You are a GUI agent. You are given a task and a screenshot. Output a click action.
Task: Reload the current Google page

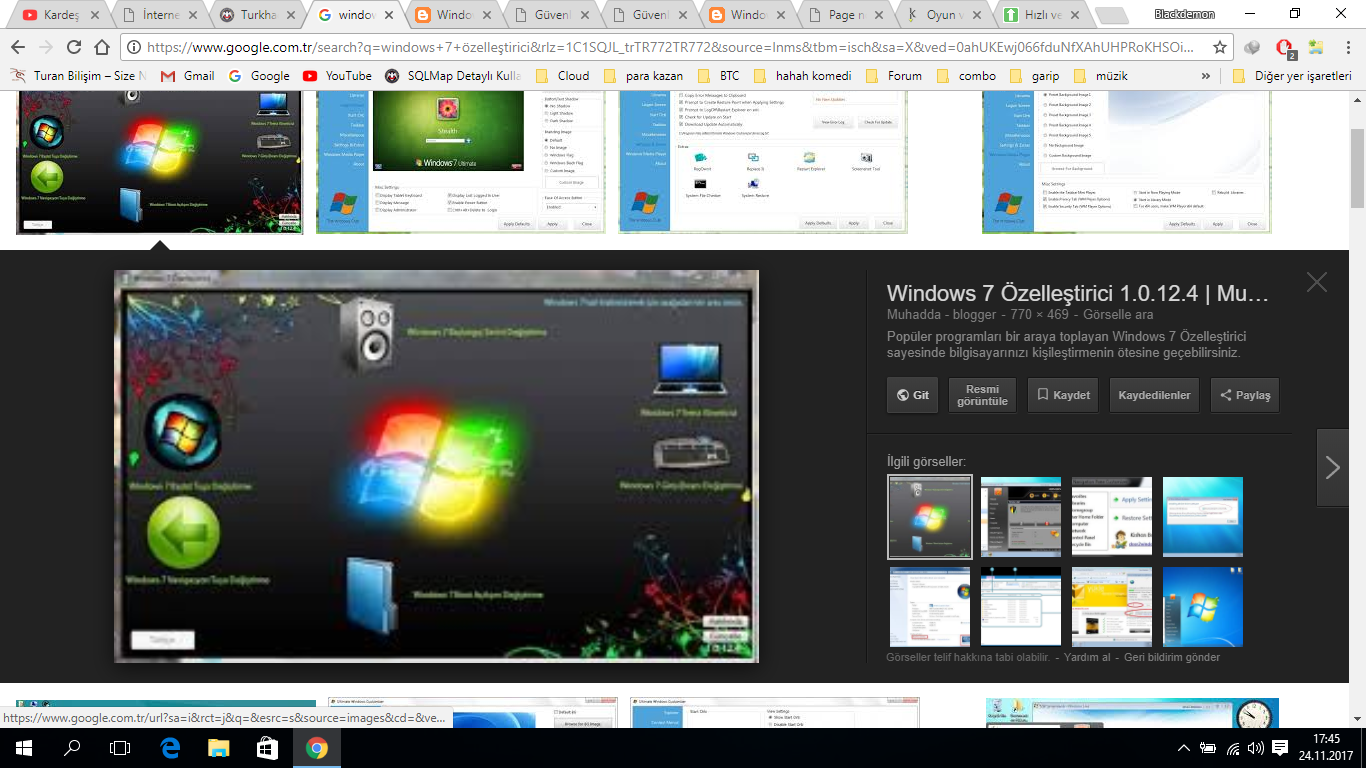pyautogui.click(x=73, y=47)
